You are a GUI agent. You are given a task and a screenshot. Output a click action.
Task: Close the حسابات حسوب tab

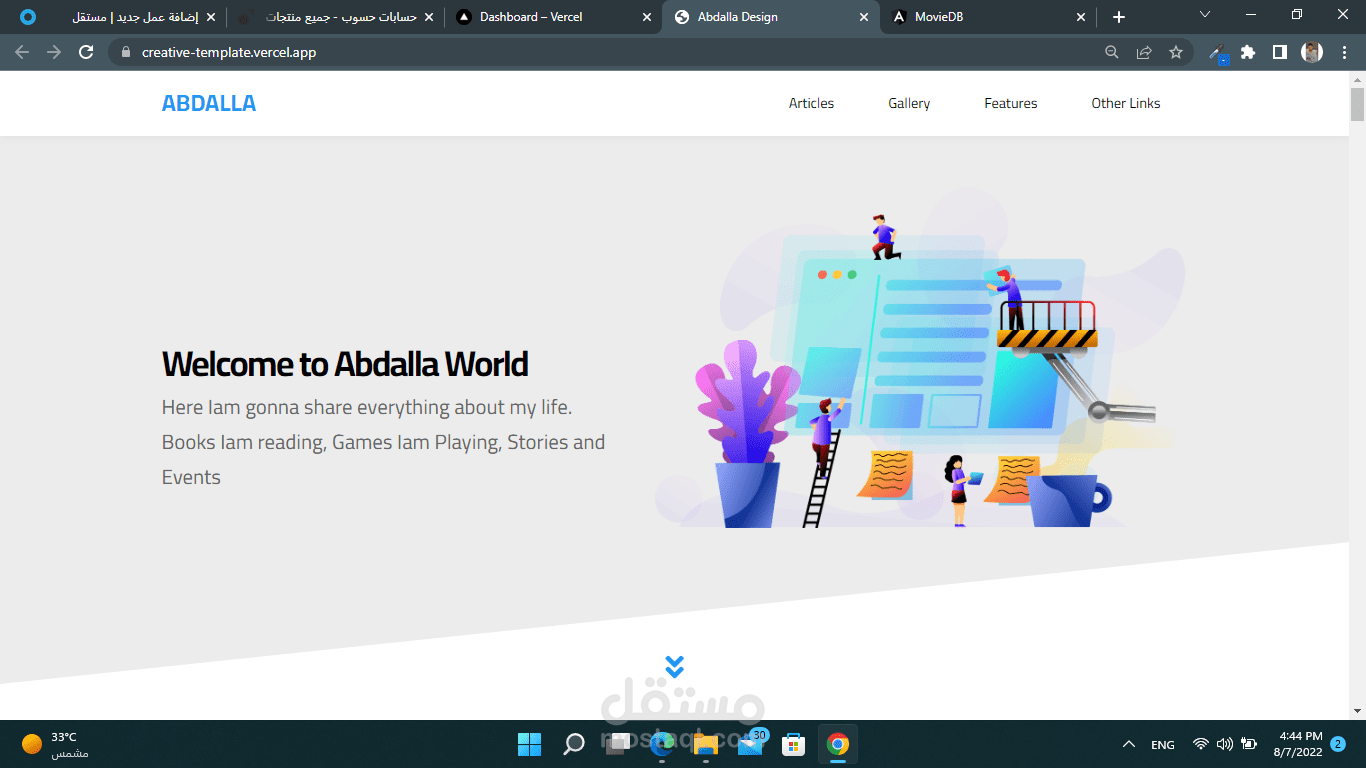click(428, 17)
